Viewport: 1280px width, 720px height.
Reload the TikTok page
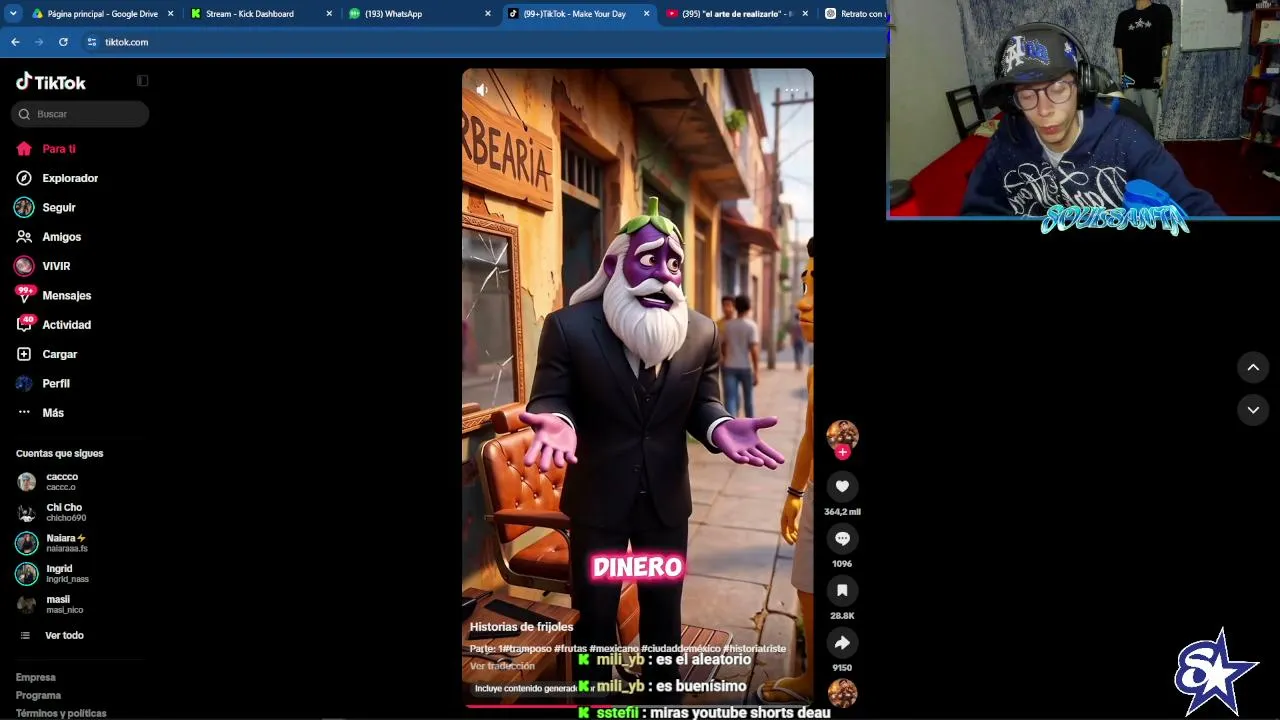click(x=63, y=42)
